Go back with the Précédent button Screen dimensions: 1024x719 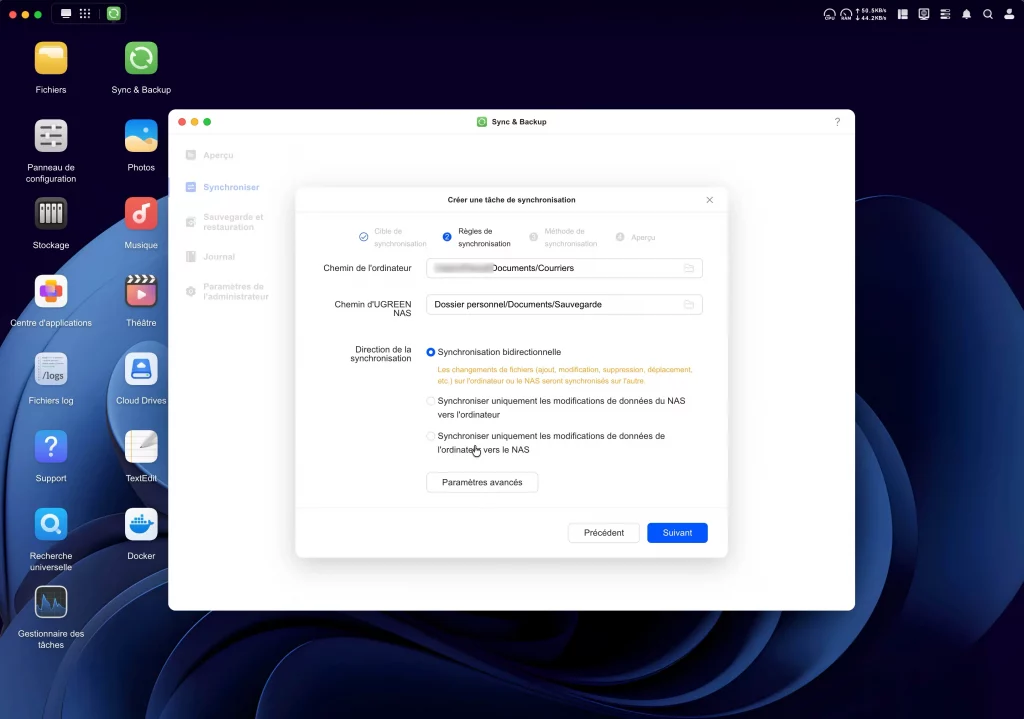point(603,533)
